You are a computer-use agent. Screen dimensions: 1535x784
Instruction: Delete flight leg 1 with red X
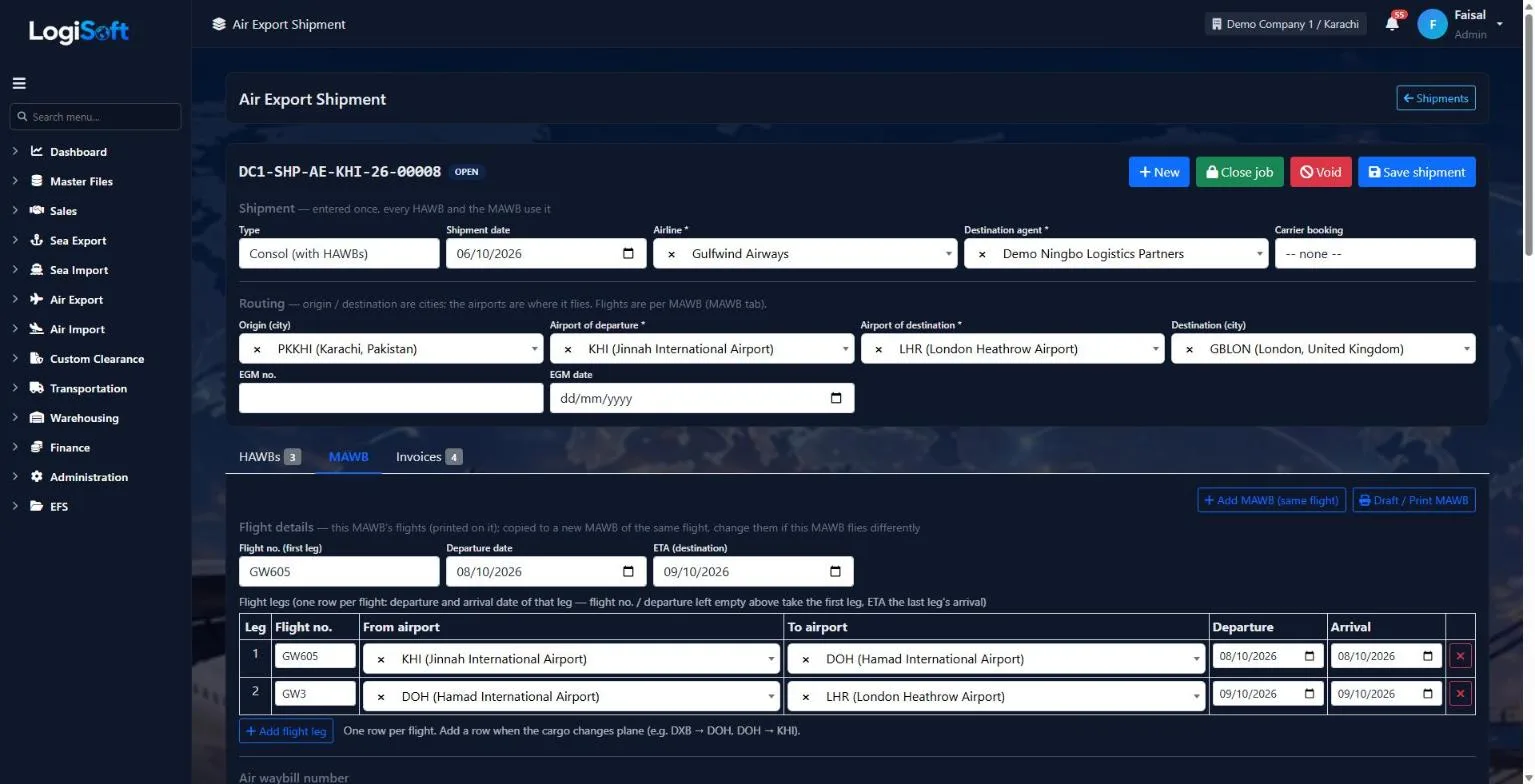pos(1460,657)
